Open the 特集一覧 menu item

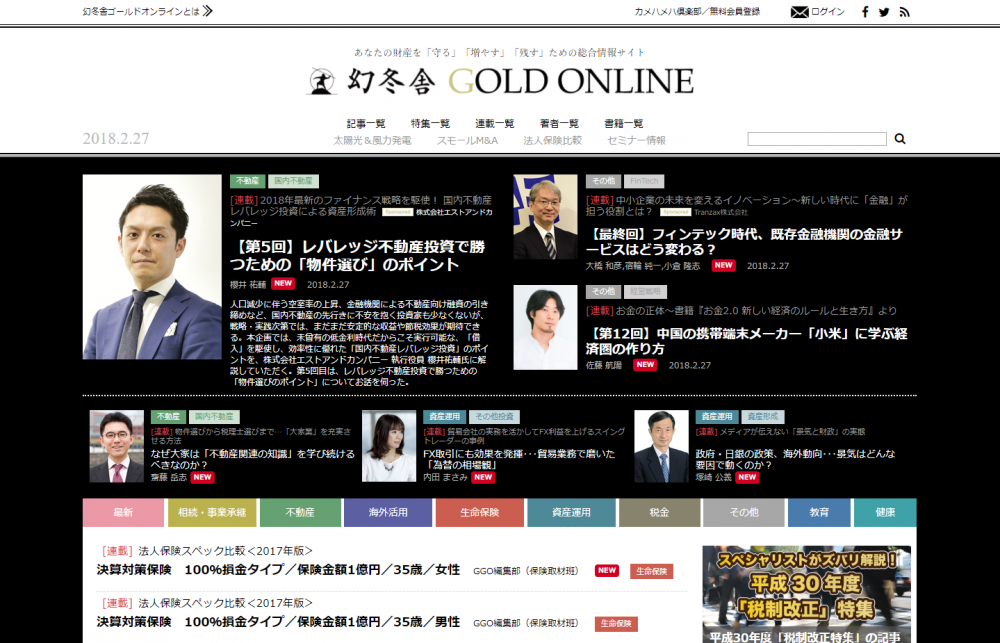(430, 124)
